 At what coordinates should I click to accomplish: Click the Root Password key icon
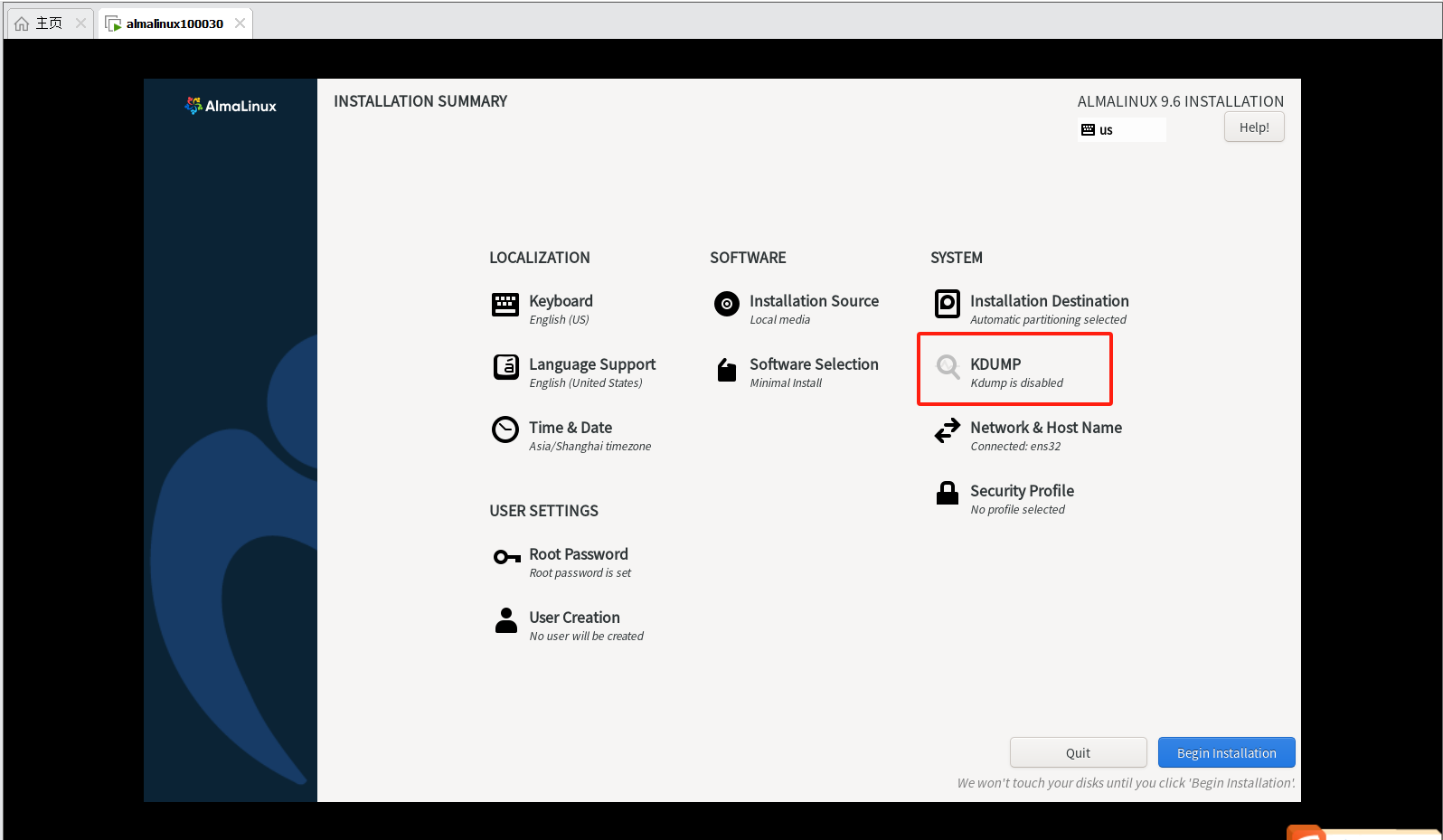pyautogui.click(x=506, y=557)
